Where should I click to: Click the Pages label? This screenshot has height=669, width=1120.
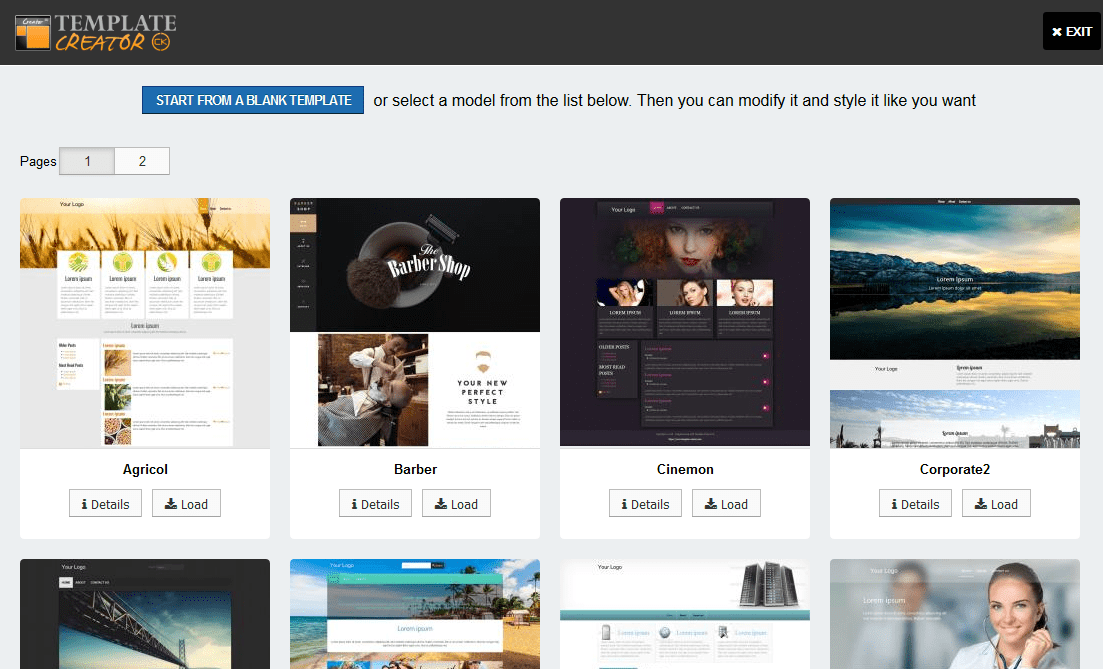(x=38, y=161)
